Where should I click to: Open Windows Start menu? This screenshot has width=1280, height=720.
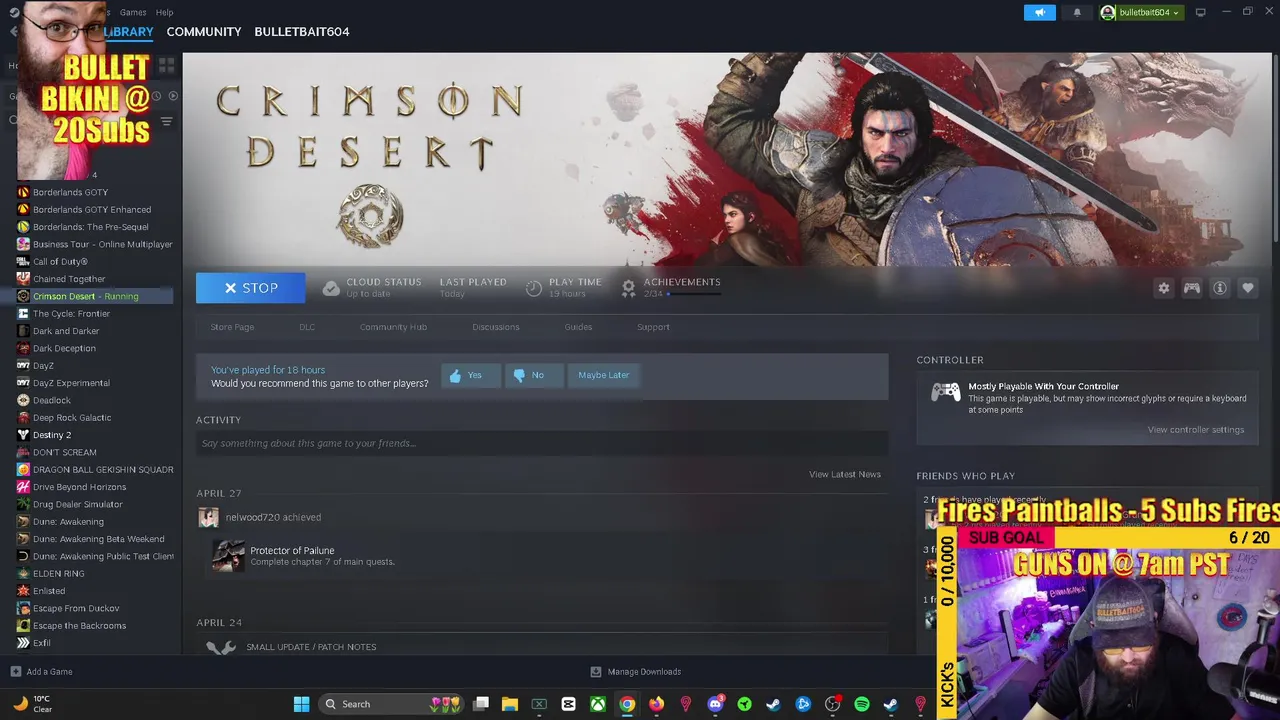(301, 704)
